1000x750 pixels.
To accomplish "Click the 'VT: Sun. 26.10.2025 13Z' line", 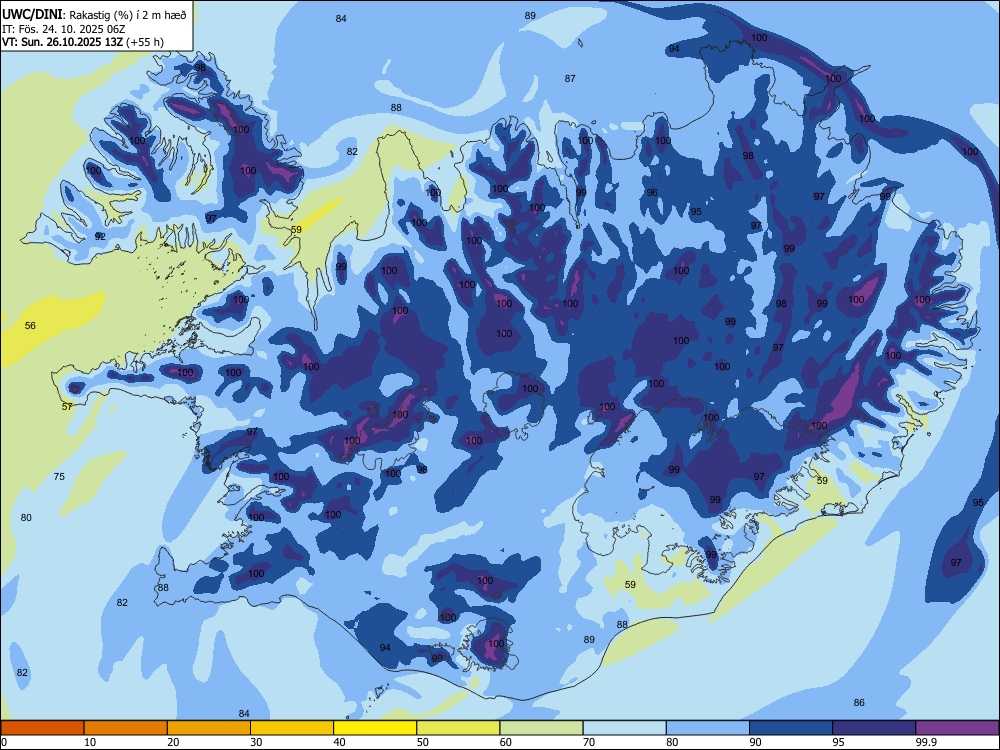I will [x=62, y=43].
